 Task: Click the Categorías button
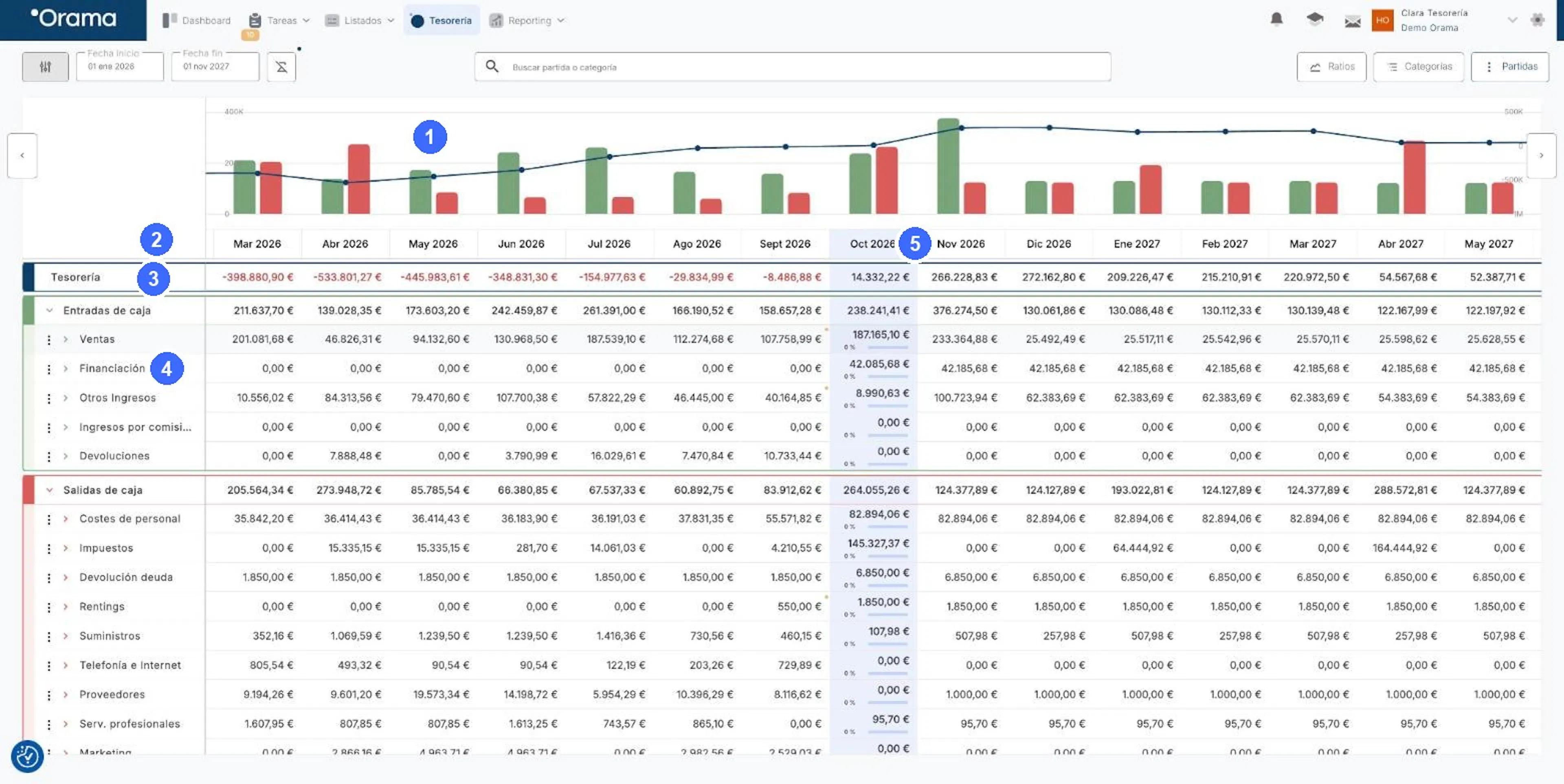click(x=1418, y=67)
